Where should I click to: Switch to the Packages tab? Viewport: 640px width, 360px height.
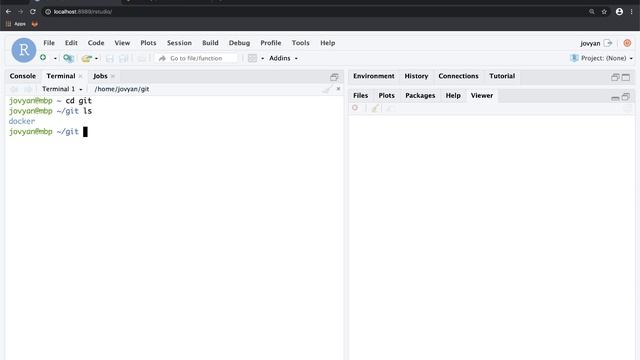420,96
